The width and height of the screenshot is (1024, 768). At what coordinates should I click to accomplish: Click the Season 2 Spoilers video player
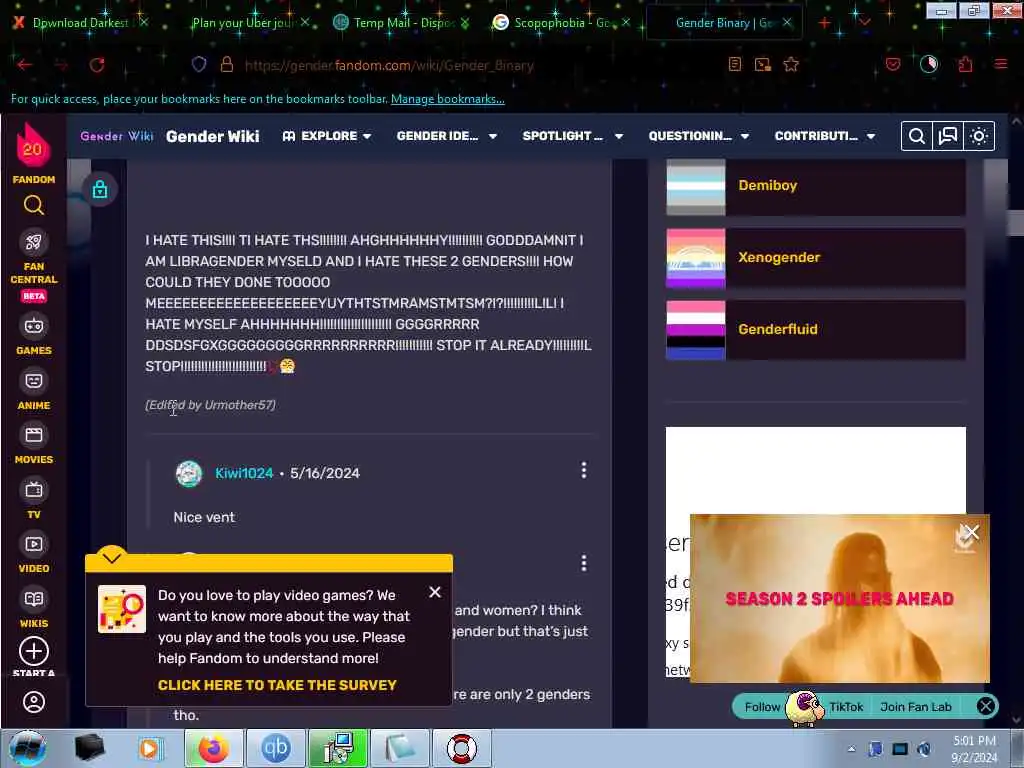coord(840,599)
